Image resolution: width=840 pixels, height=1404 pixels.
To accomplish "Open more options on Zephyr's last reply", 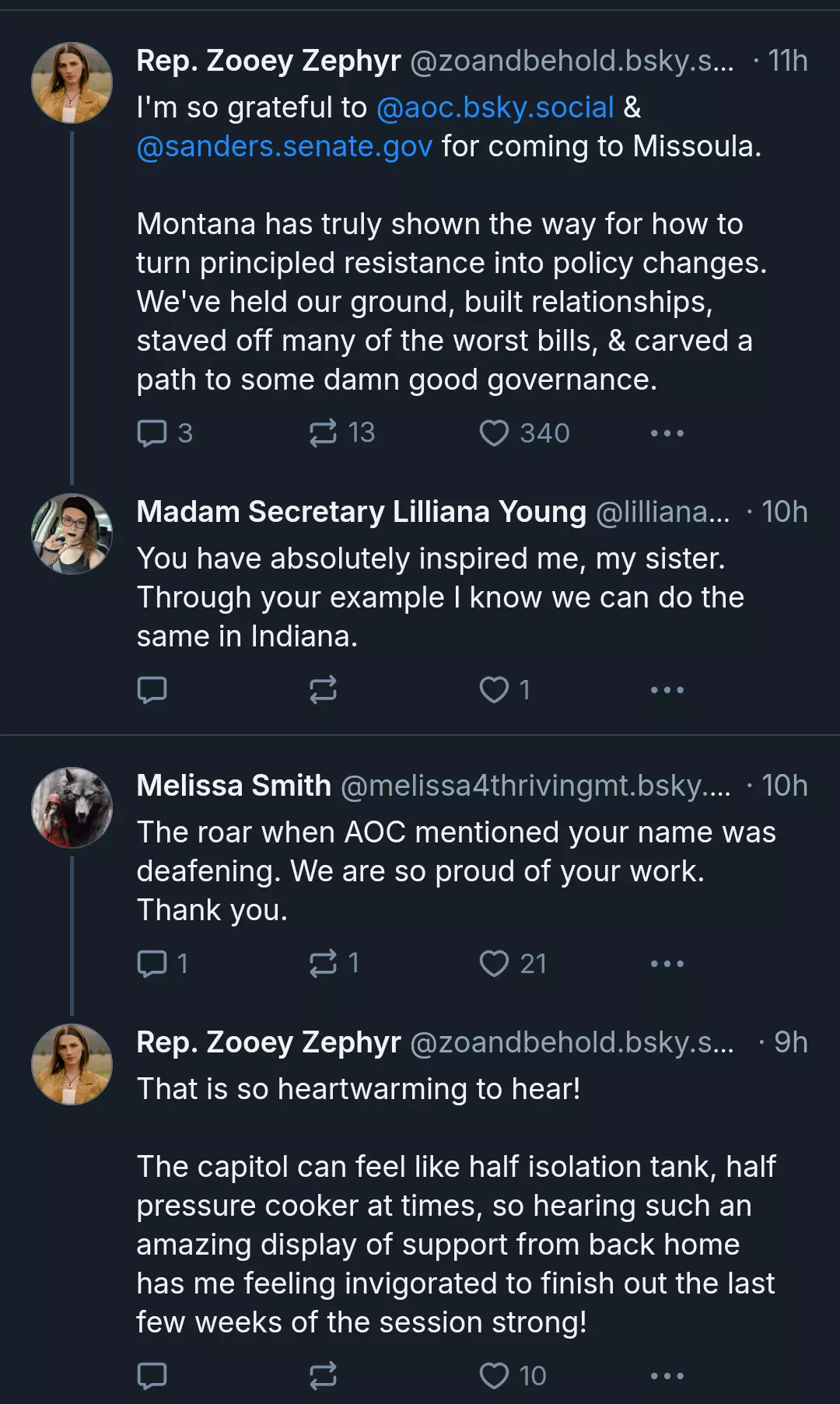I will click(667, 1376).
